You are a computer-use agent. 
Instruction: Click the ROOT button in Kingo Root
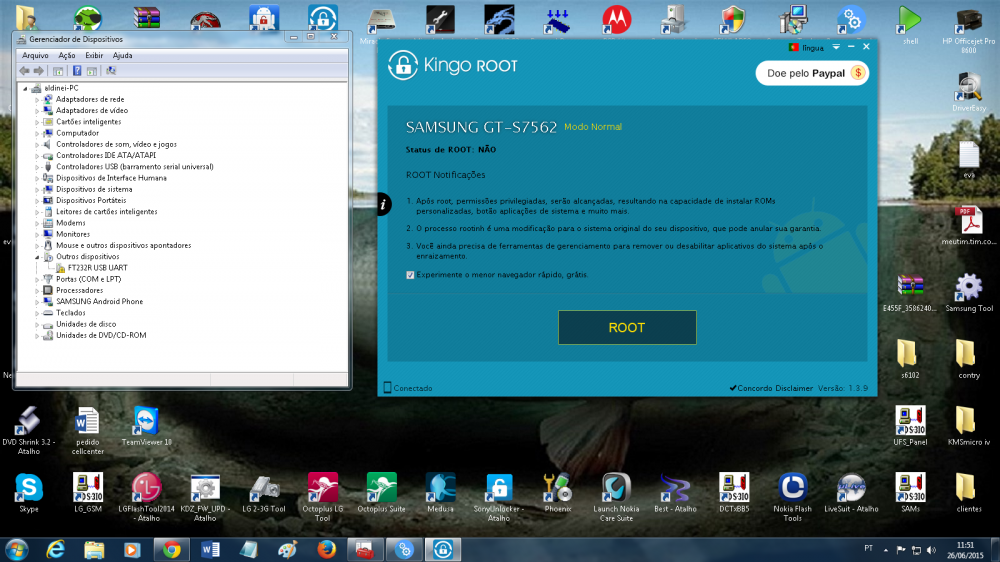click(x=627, y=327)
